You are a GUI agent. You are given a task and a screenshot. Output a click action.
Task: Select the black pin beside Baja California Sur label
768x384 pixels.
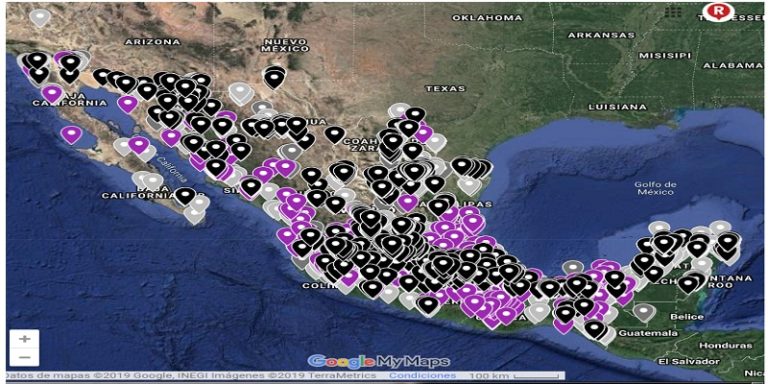click(x=185, y=195)
